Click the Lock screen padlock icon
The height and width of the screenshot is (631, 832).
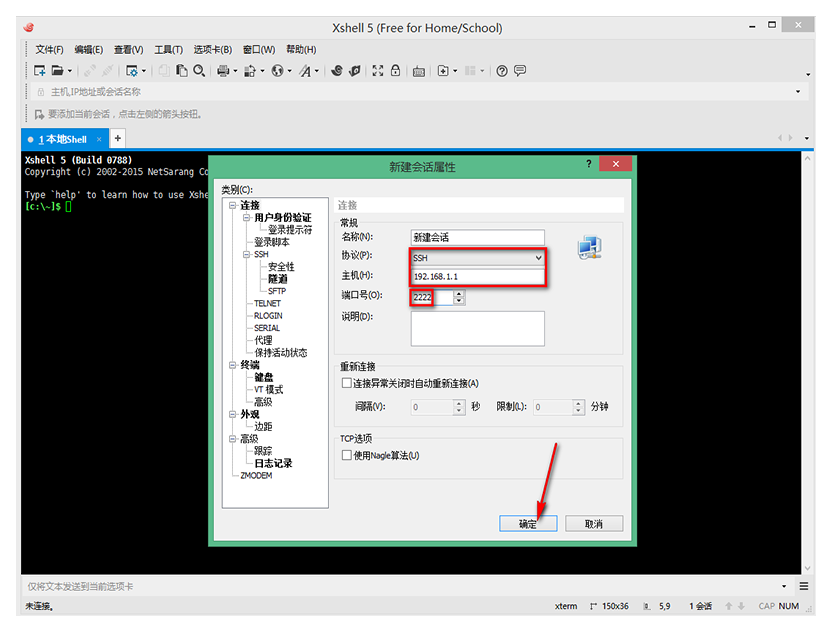coord(396,71)
